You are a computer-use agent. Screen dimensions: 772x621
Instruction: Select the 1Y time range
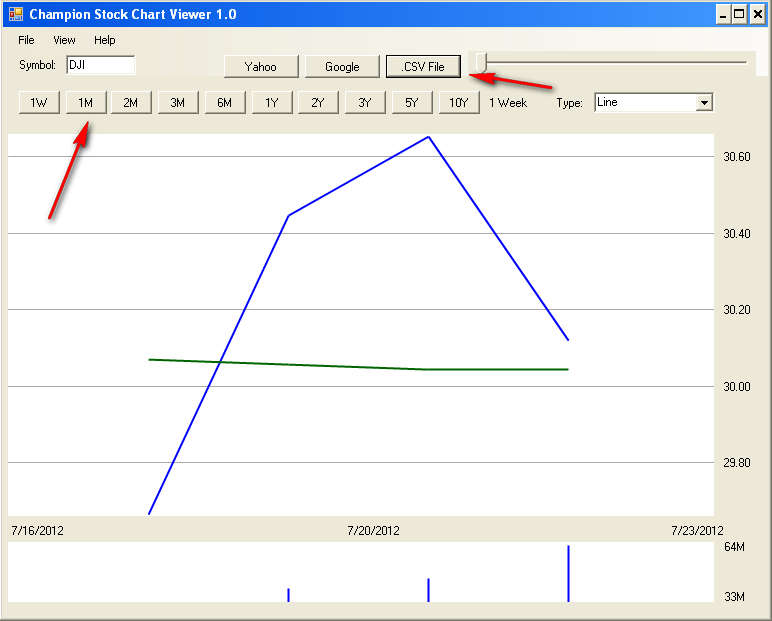coord(272,102)
